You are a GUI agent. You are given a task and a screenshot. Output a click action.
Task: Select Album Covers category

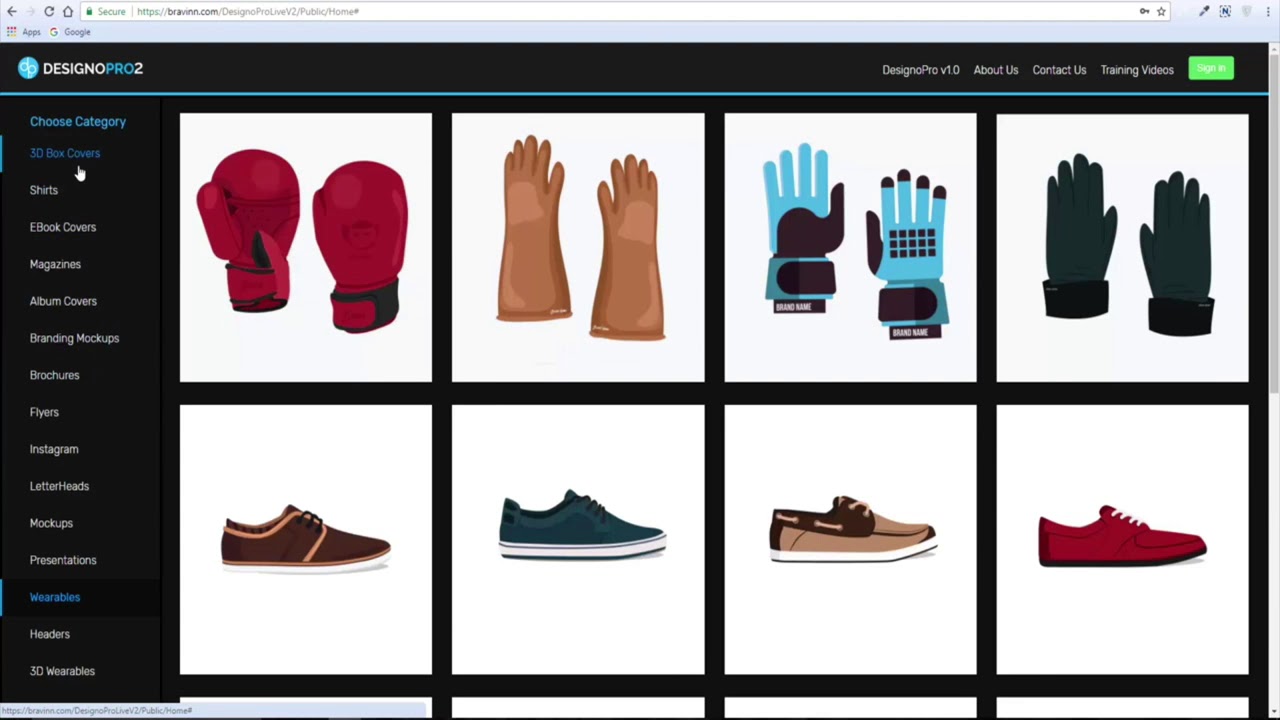pyautogui.click(x=63, y=301)
